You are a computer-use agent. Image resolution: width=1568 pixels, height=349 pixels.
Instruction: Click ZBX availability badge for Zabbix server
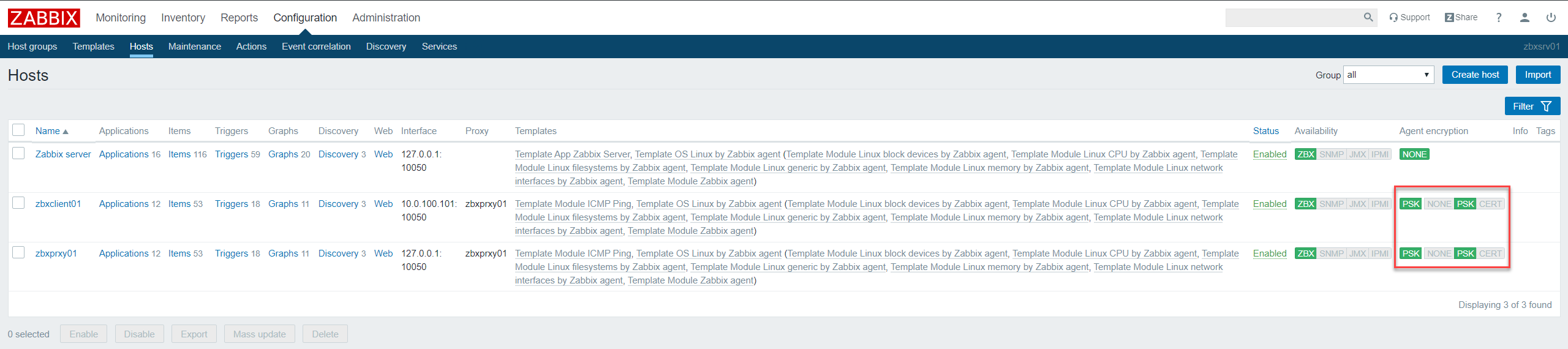[x=1305, y=154]
